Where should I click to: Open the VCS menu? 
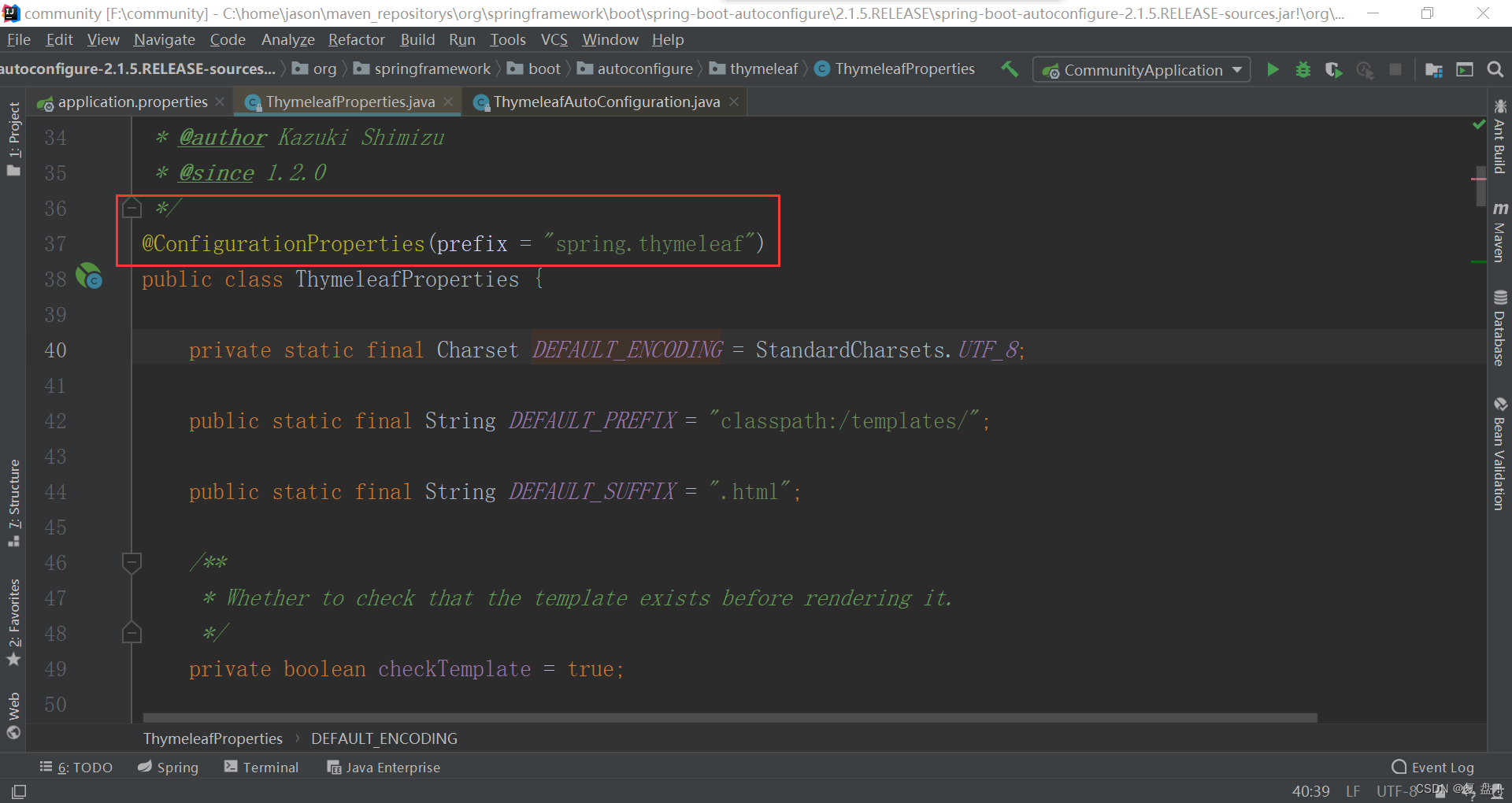tap(554, 39)
